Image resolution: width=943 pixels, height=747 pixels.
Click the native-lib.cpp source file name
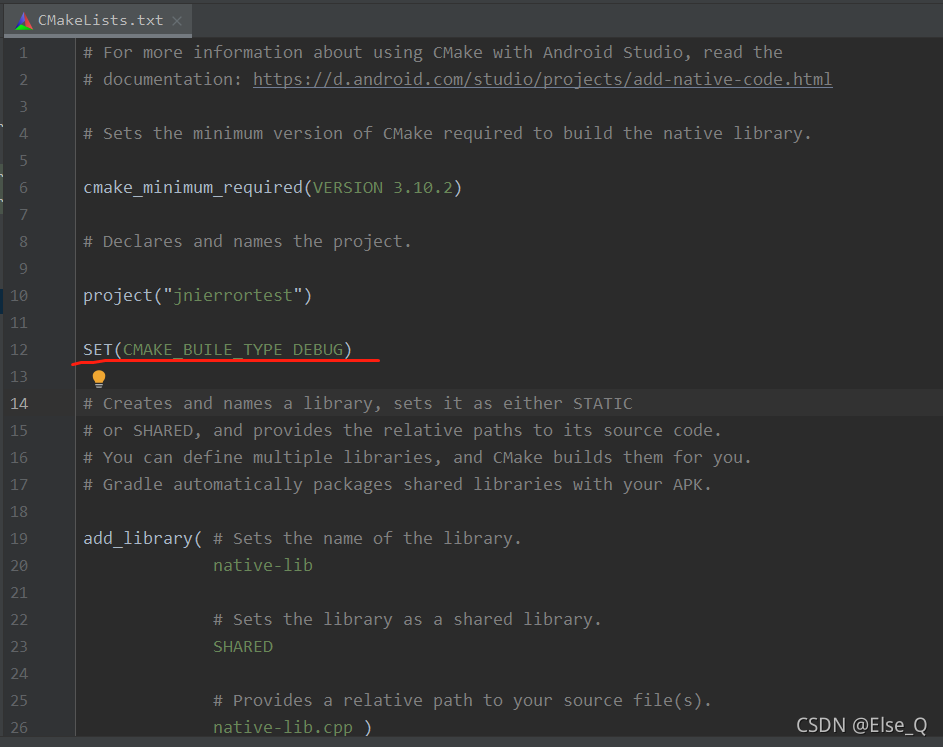pos(283,727)
